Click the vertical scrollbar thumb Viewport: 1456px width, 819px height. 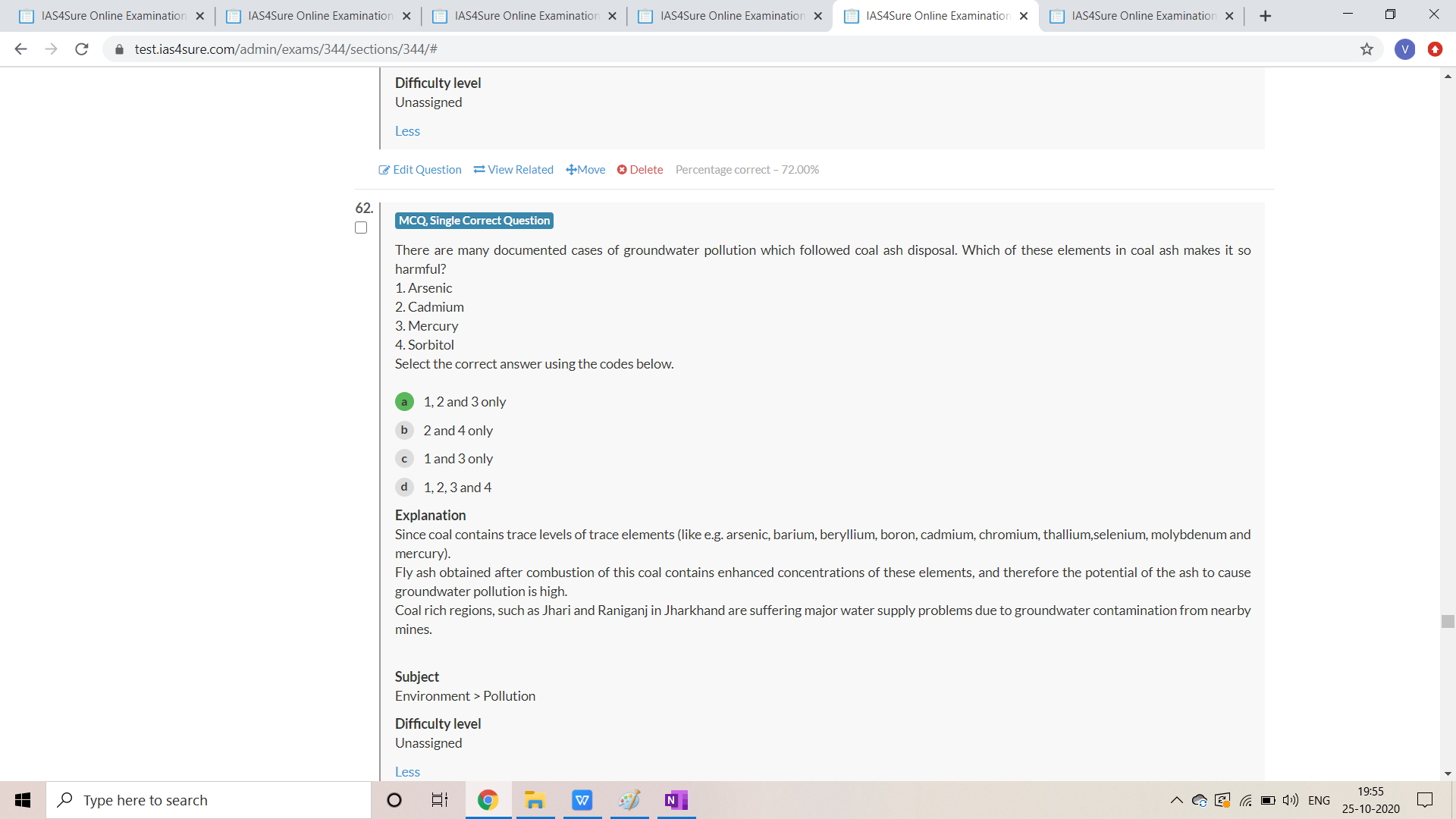pos(1448,621)
